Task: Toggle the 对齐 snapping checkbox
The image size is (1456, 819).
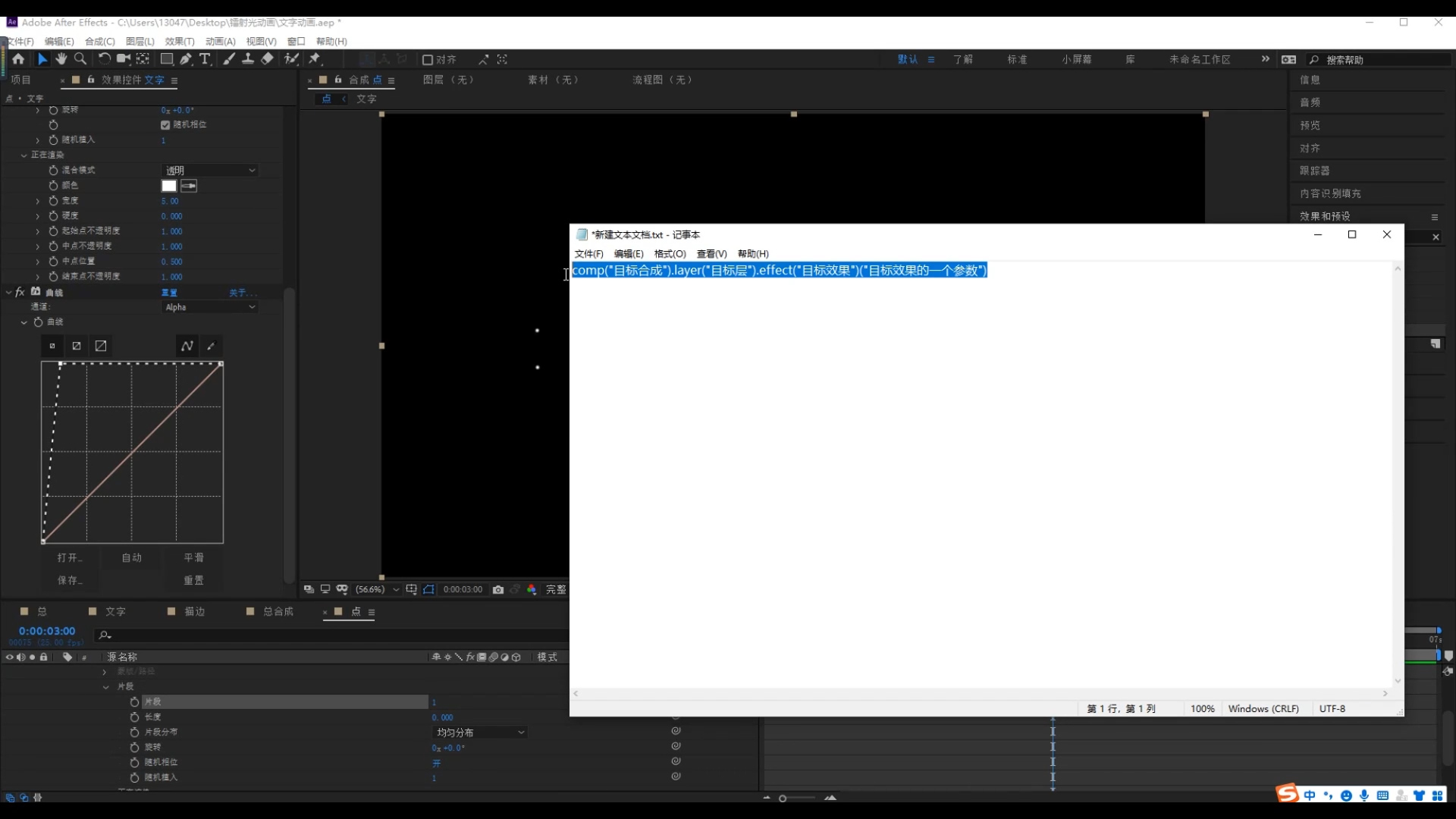Action: pyautogui.click(x=428, y=60)
